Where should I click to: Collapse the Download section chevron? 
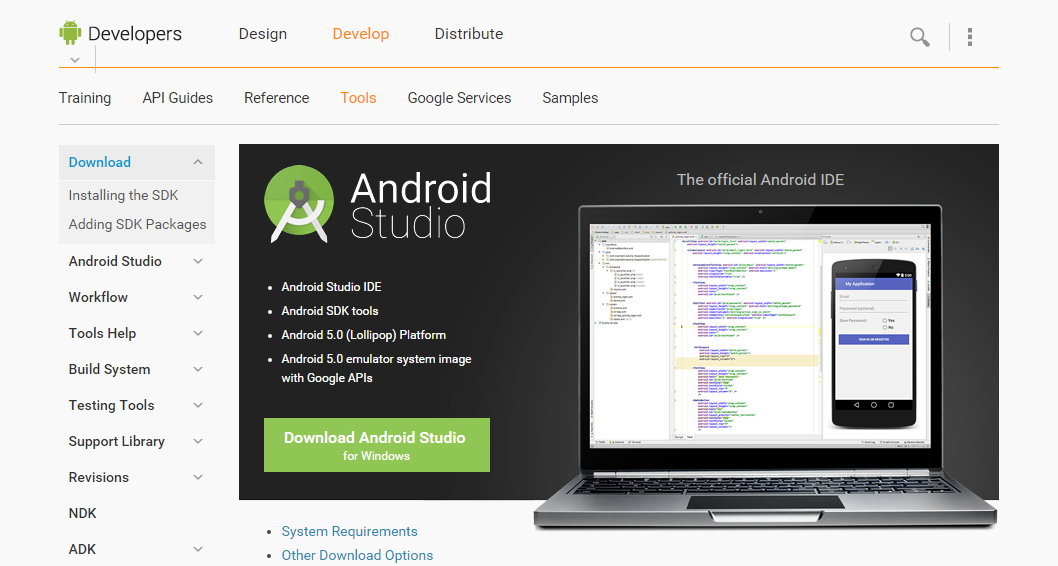coord(198,163)
